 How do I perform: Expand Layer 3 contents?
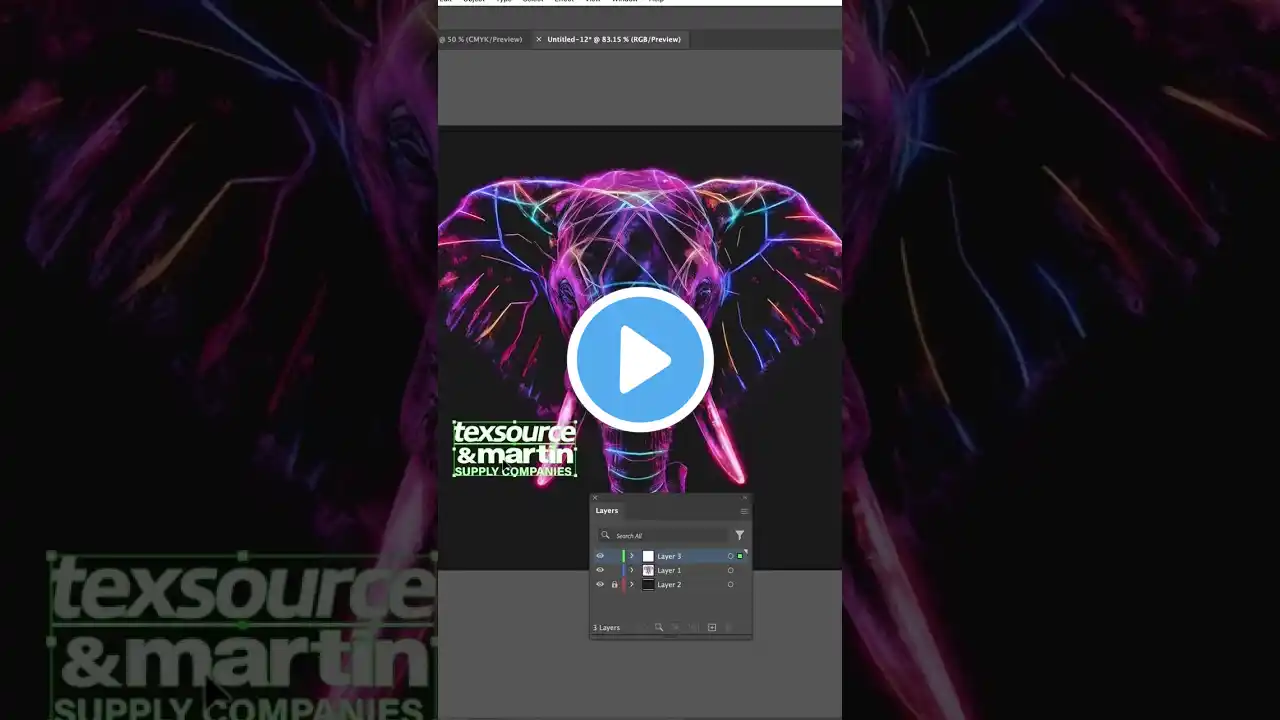pyautogui.click(x=632, y=556)
